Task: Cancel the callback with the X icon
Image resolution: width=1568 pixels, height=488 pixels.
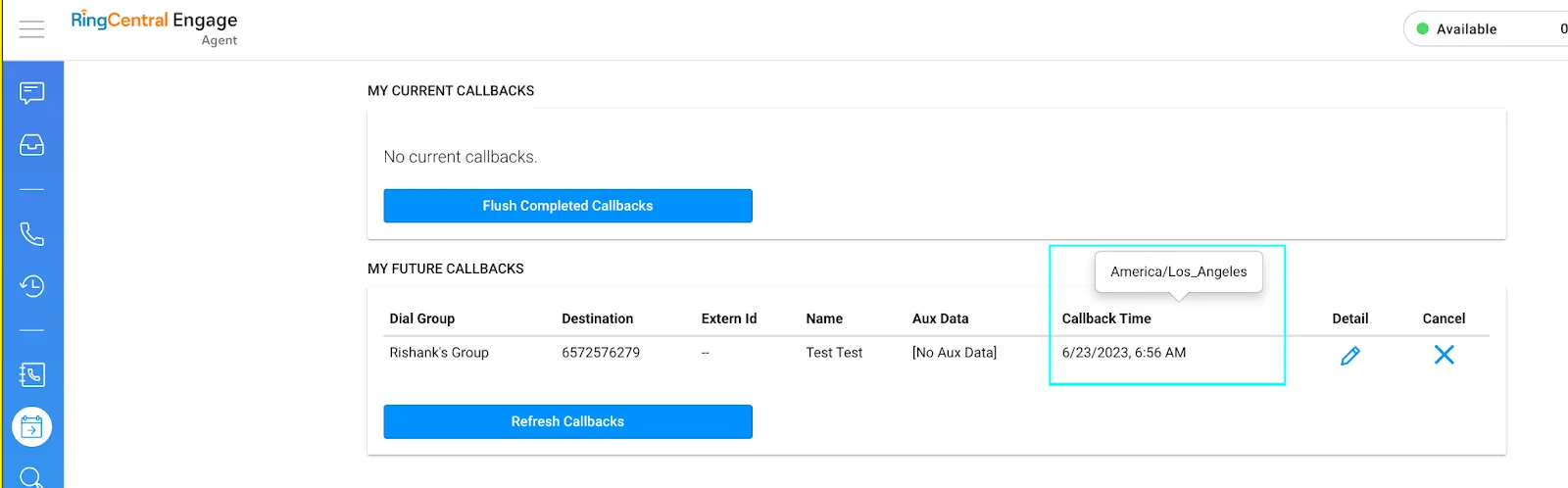Action: [x=1444, y=355]
